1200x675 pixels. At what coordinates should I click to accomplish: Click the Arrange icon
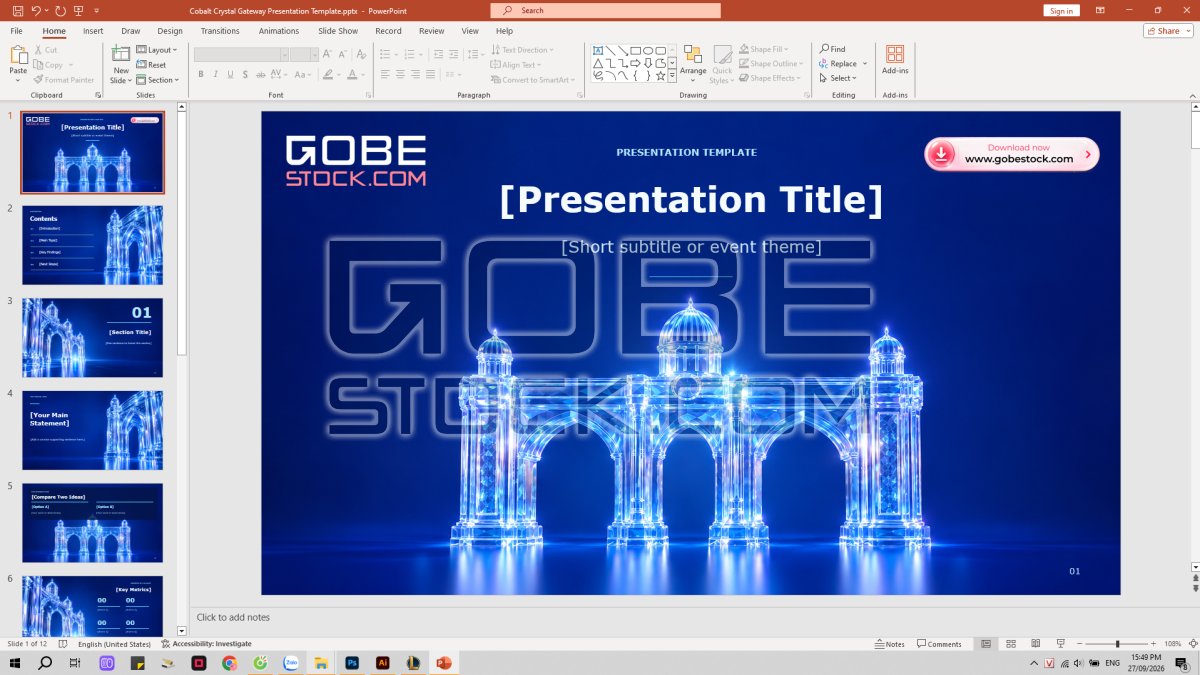pos(693,55)
